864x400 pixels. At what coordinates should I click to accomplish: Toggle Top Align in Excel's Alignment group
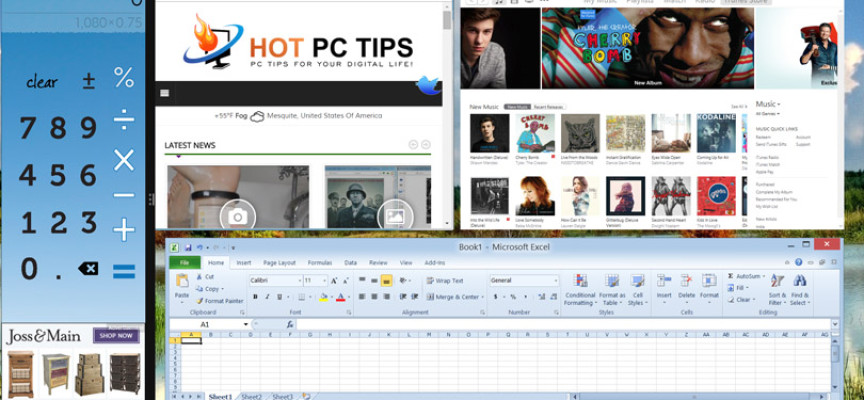tap(362, 280)
